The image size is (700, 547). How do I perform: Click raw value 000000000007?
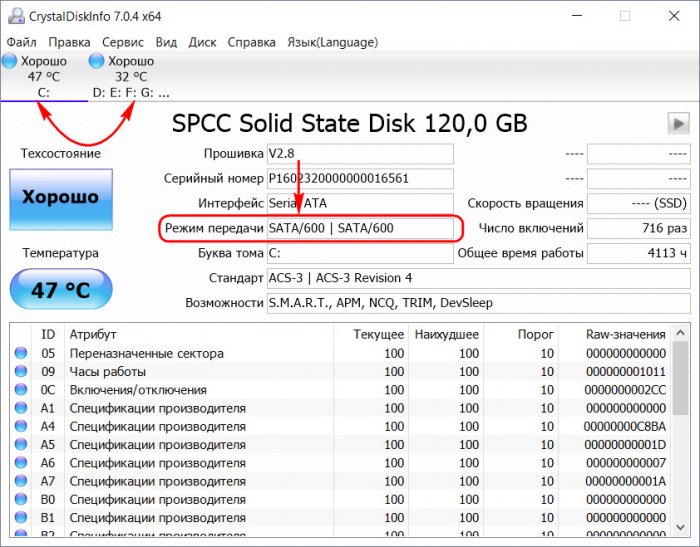(626, 463)
